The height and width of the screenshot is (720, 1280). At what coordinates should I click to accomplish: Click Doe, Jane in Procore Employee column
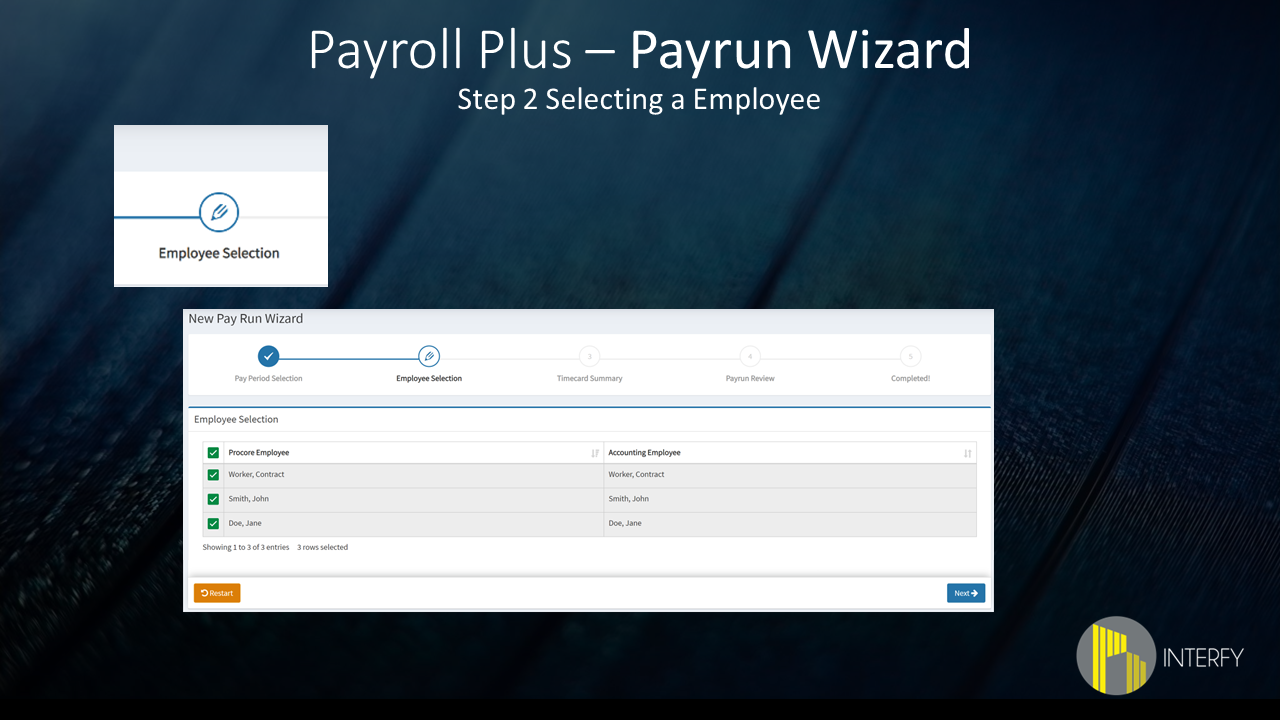click(245, 523)
